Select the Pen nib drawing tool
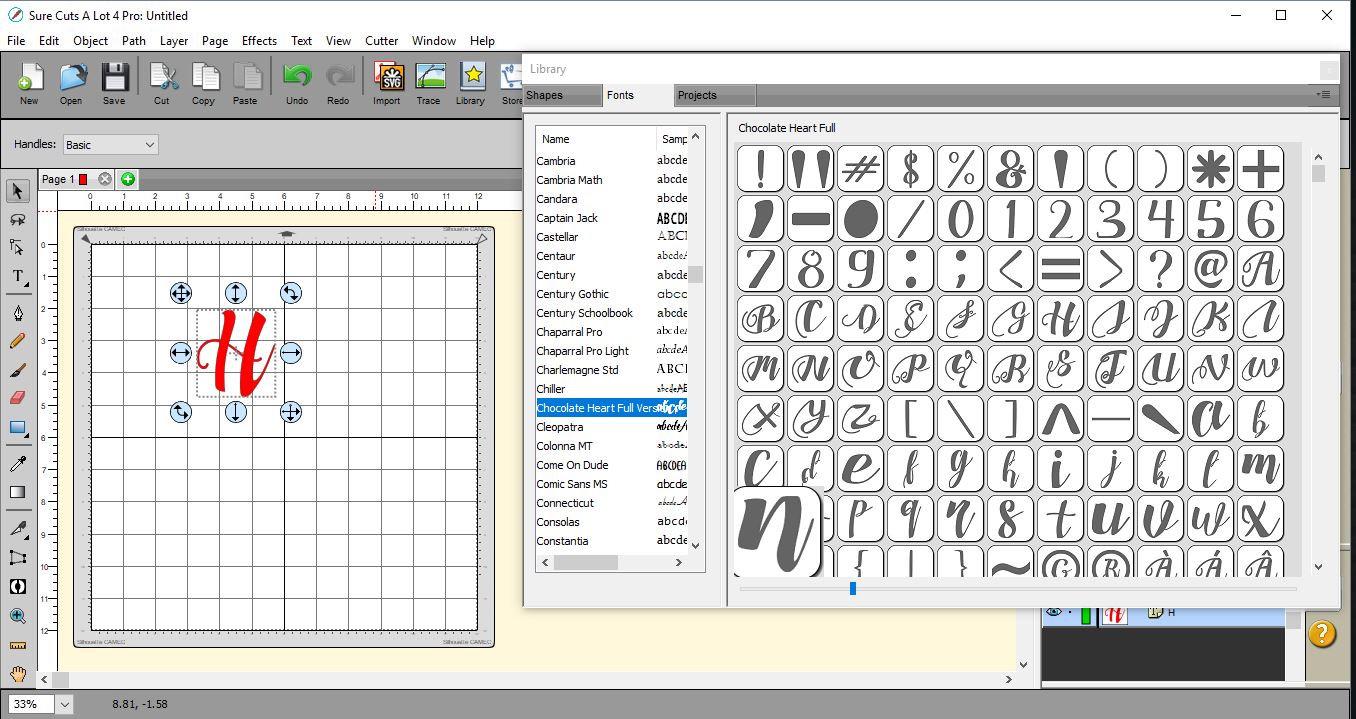The width and height of the screenshot is (1356, 719). 17,313
